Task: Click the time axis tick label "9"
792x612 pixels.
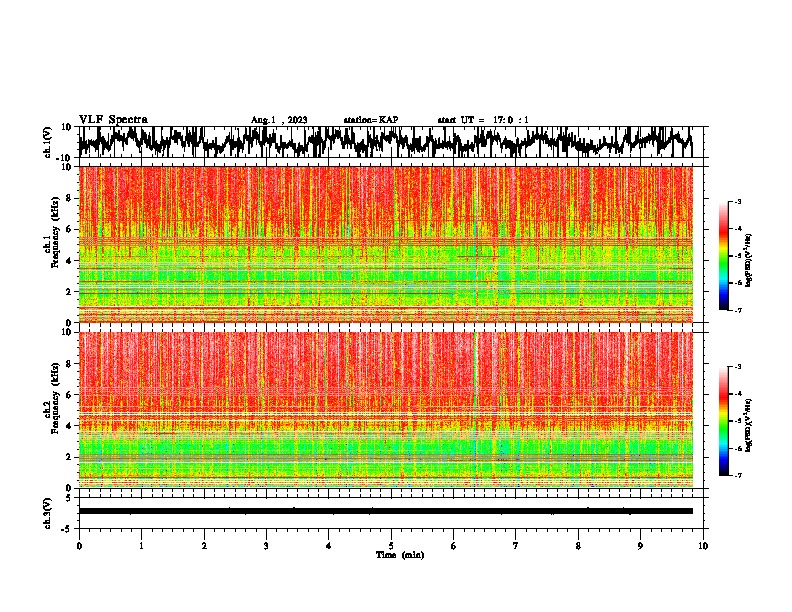Action: [x=640, y=546]
